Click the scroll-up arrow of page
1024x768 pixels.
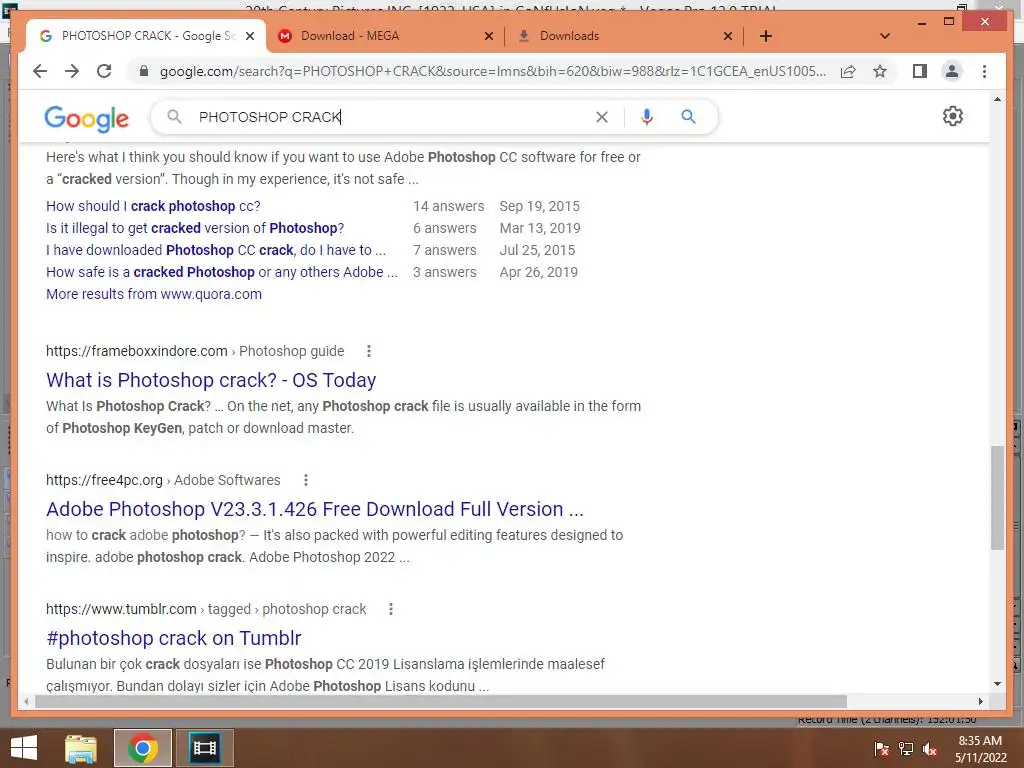997,99
